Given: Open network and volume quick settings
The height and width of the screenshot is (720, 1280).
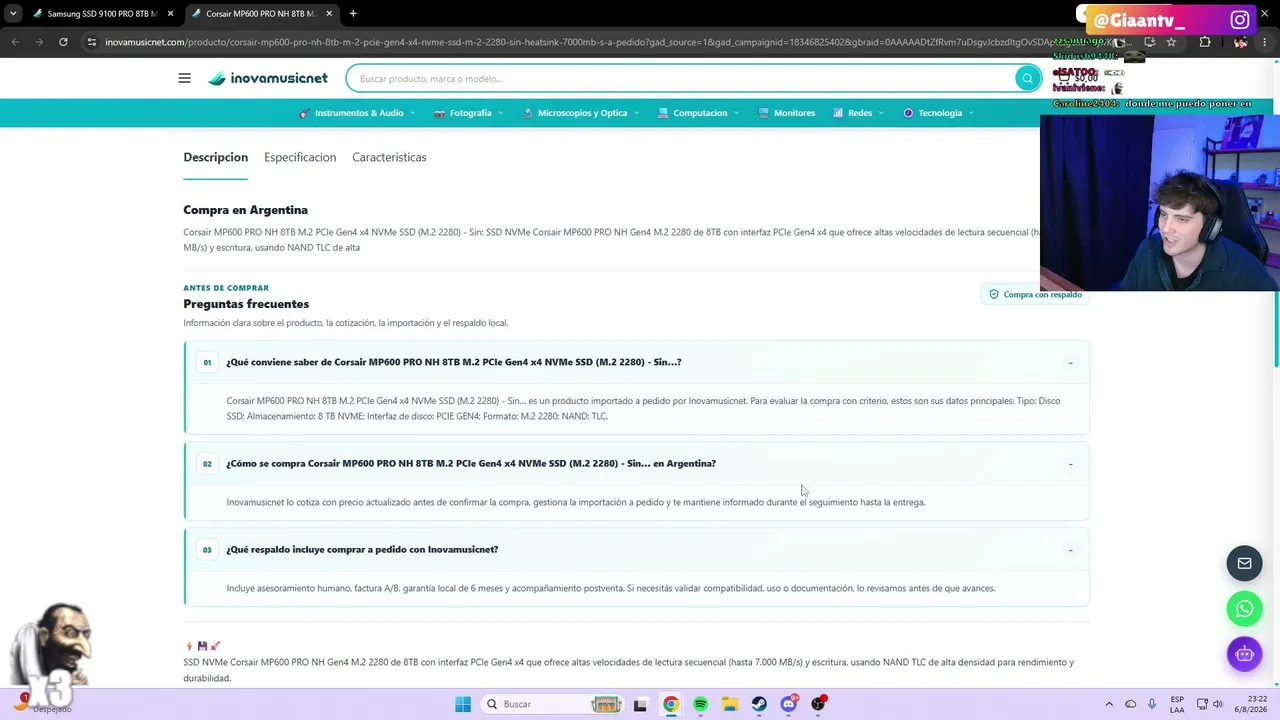Looking at the screenshot, I should (x=1211, y=704).
